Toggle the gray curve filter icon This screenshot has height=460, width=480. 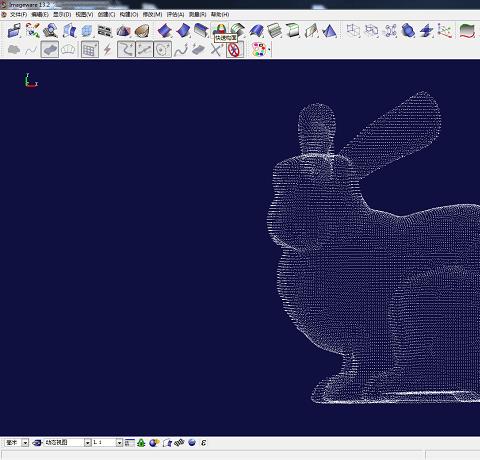point(31,50)
